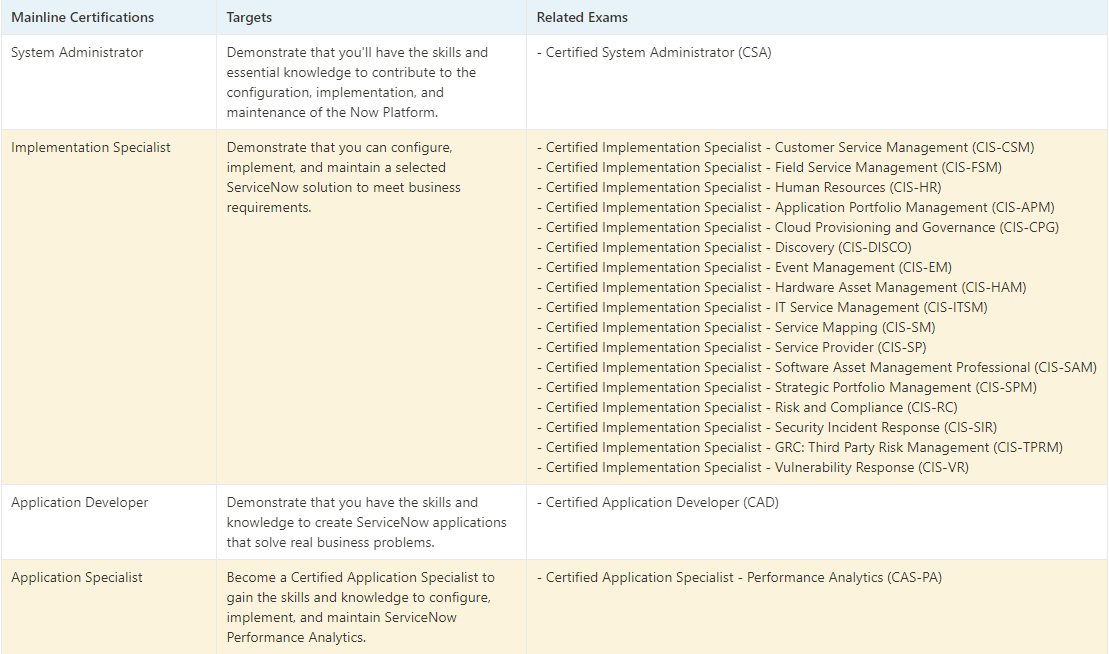Click the Application Portfolio Management (CIS-APM) exam

(796, 207)
